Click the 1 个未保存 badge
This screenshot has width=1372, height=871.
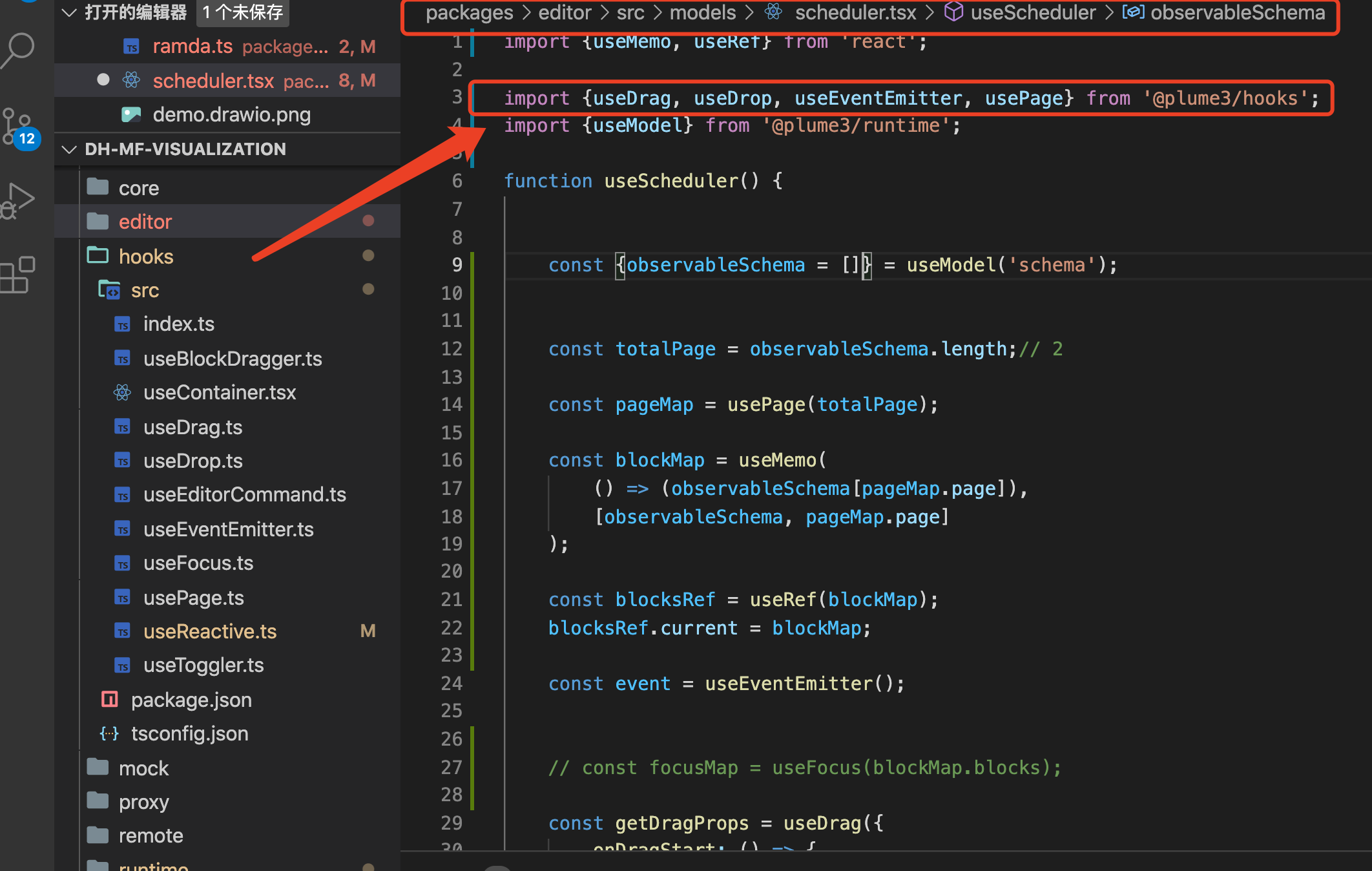[x=242, y=12]
